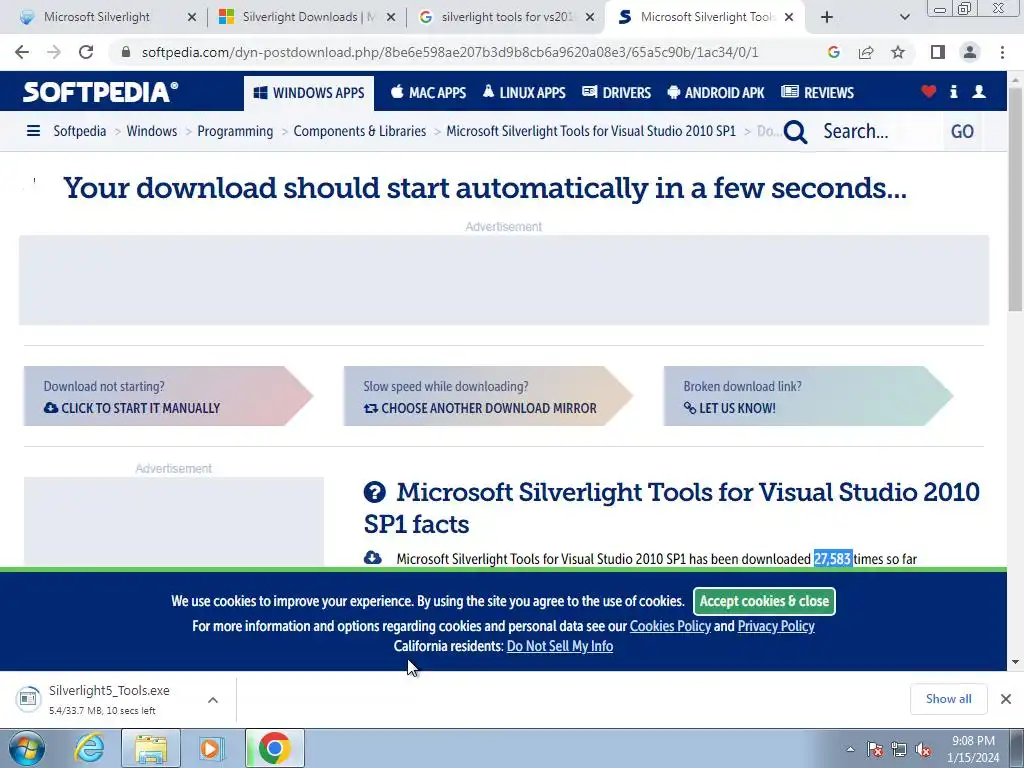
Task: Close the Silverlight Downloads tab
Action: click(391, 17)
